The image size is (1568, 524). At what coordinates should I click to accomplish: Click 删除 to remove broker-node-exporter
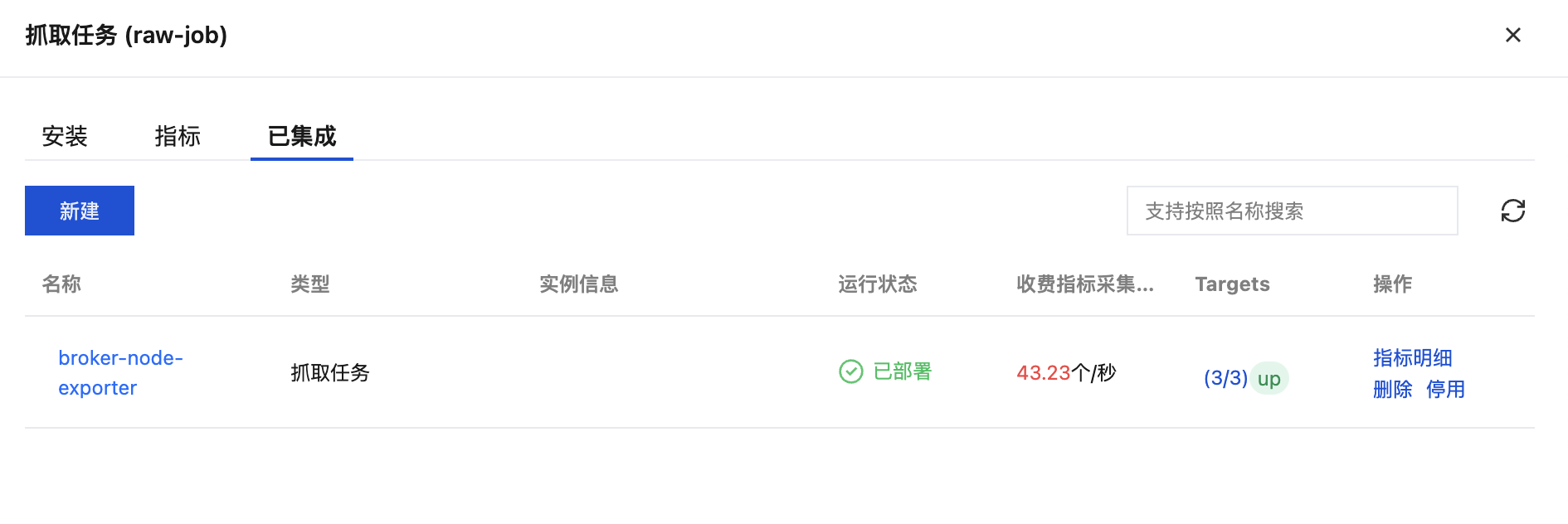click(1392, 389)
